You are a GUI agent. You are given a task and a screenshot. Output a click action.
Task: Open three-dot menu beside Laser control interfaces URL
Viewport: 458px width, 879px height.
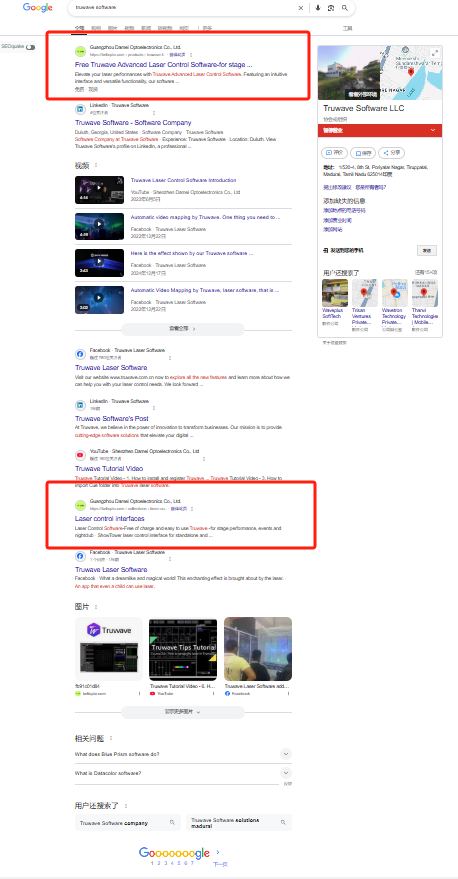[x=191, y=509]
